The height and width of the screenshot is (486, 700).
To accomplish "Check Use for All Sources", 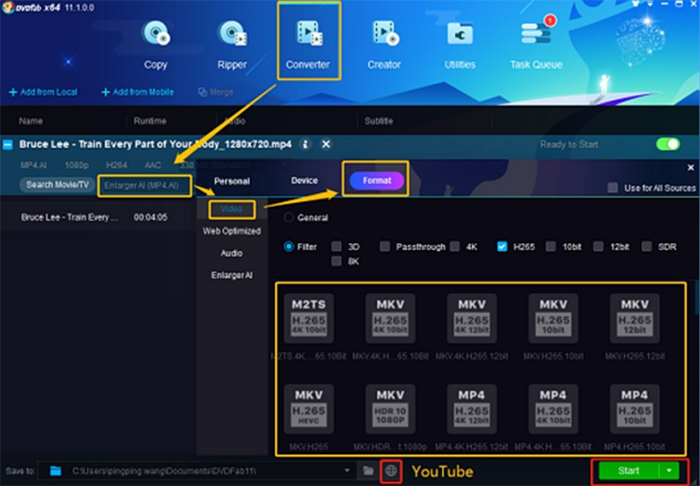I will [613, 187].
